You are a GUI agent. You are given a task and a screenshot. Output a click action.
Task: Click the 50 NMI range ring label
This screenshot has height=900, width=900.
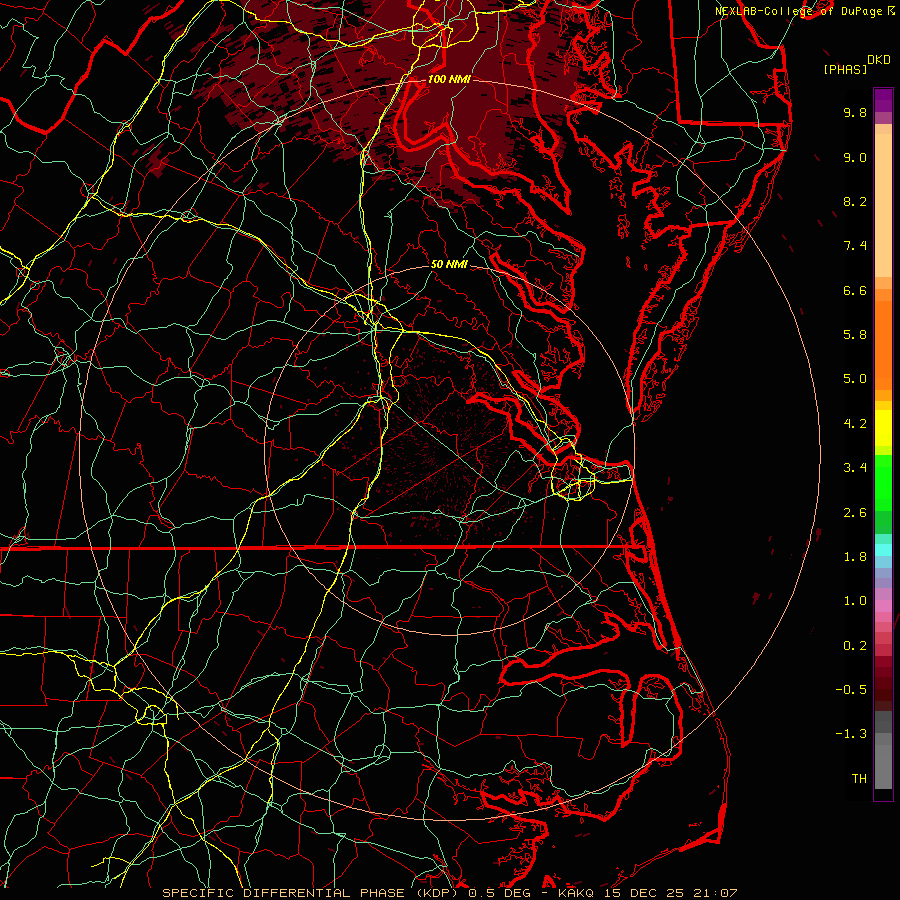pos(449,264)
